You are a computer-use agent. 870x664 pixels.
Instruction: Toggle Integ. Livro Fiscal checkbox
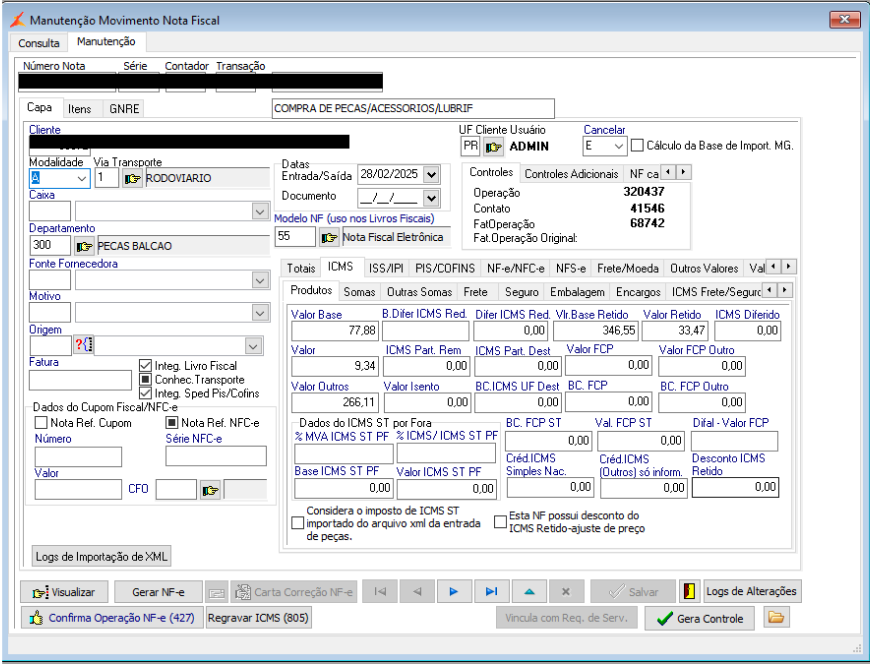(x=145, y=366)
